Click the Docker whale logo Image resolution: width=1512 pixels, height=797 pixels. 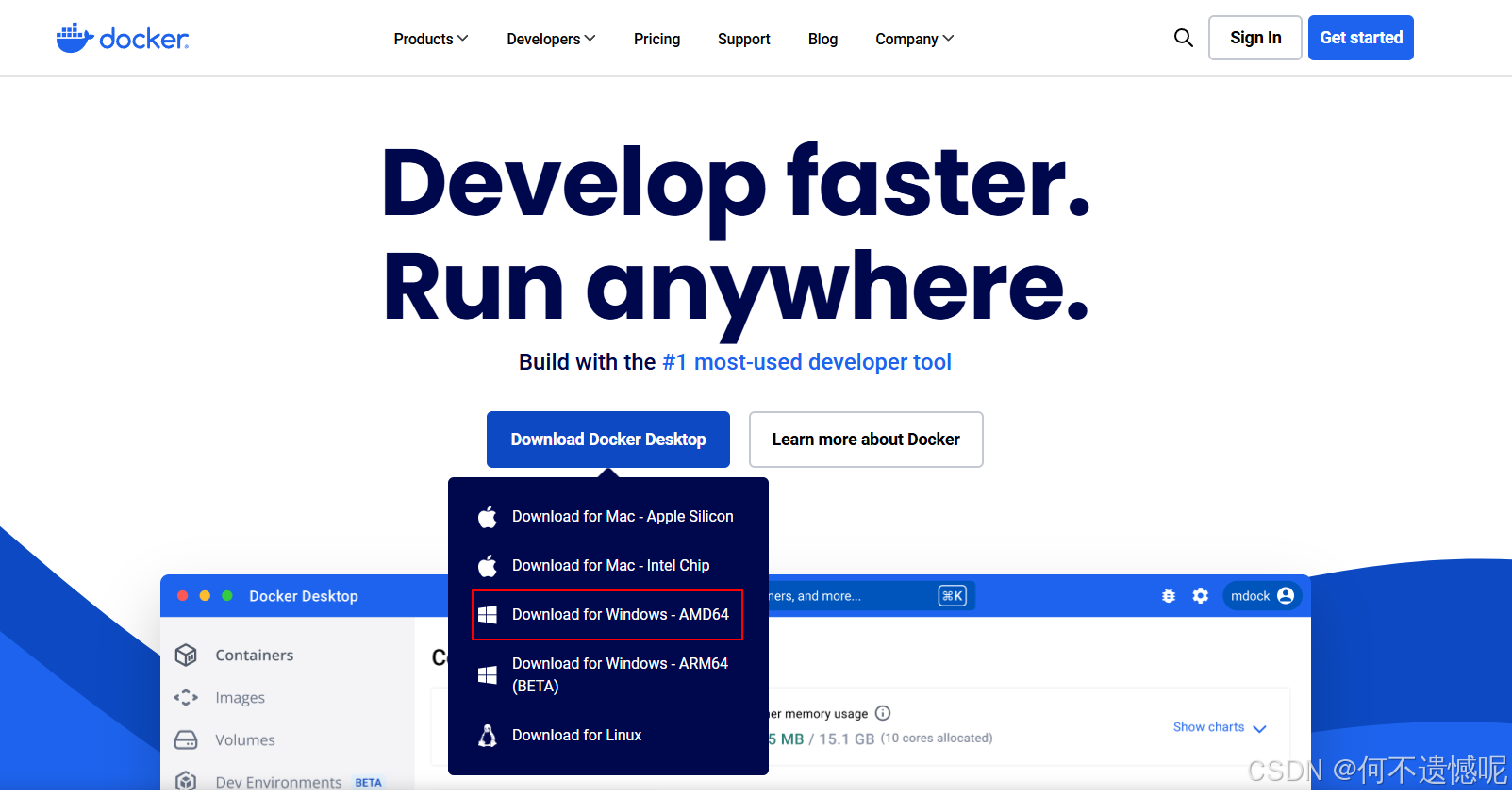click(122, 38)
